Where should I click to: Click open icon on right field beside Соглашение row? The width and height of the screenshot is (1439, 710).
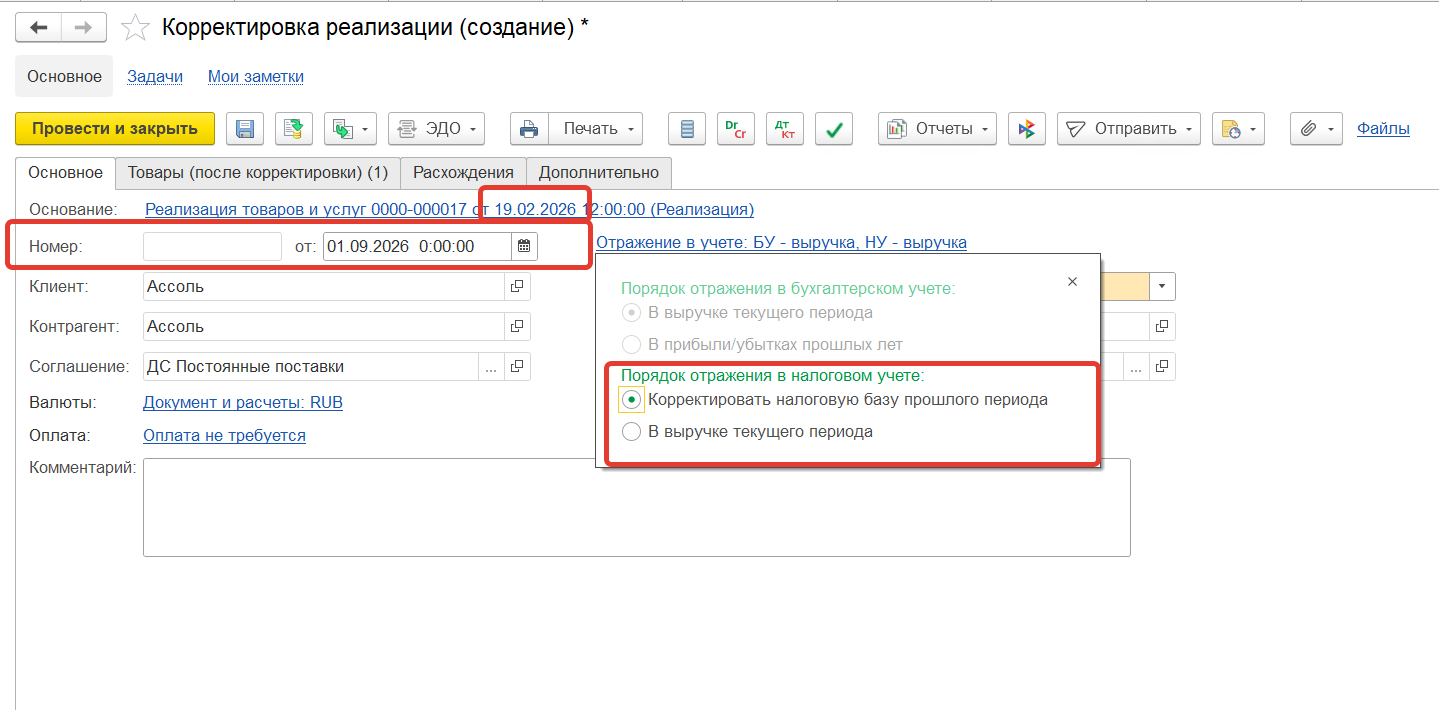(1162, 367)
